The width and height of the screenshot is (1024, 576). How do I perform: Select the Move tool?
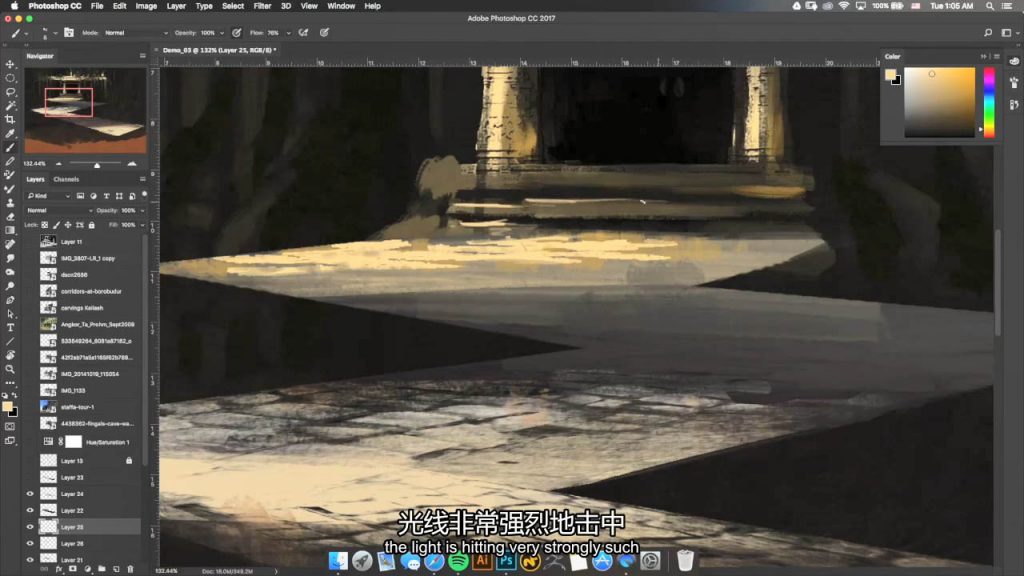(10, 64)
